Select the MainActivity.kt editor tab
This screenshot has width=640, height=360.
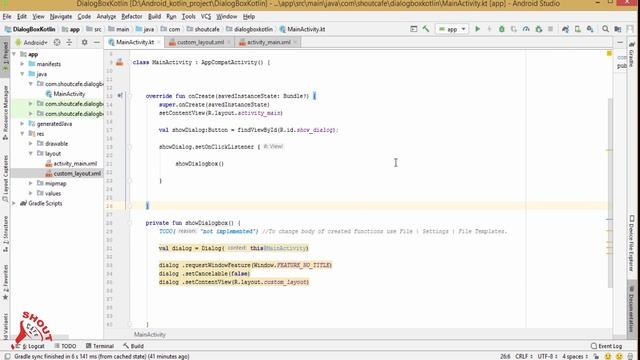point(134,42)
